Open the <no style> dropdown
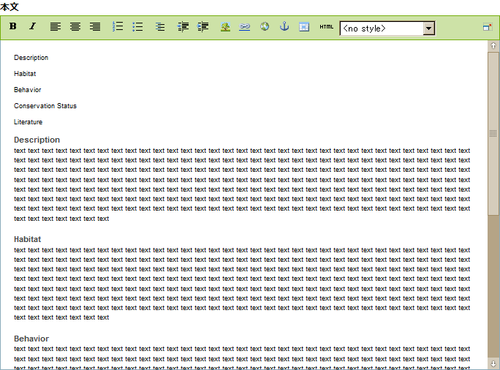Viewport: 500px width, 370px height. tap(387, 28)
